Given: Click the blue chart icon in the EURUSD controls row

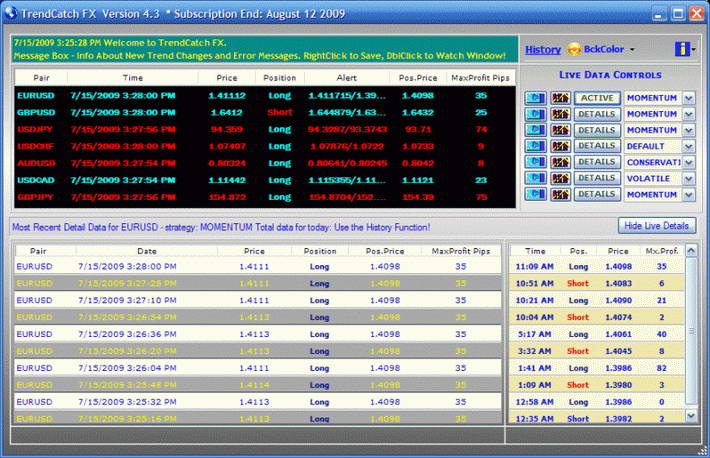Looking at the screenshot, I should [535, 98].
